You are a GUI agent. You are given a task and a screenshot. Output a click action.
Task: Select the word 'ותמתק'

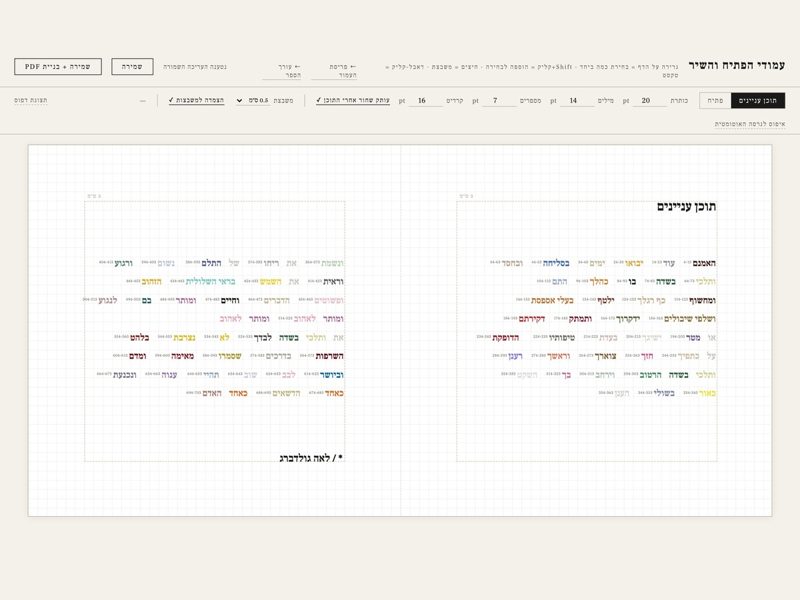tap(581, 319)
